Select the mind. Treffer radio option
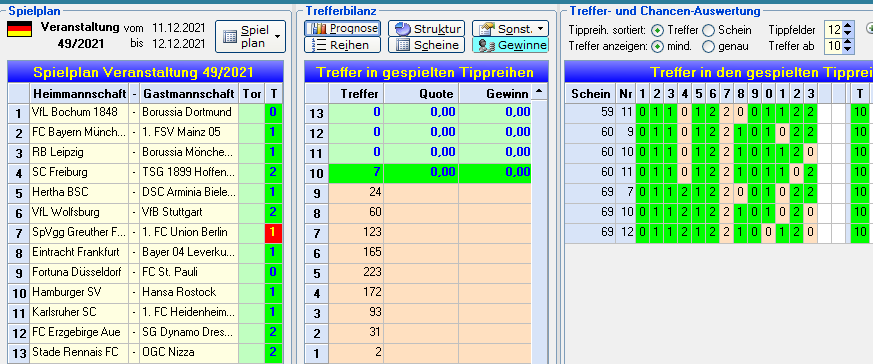 [657, 47]
